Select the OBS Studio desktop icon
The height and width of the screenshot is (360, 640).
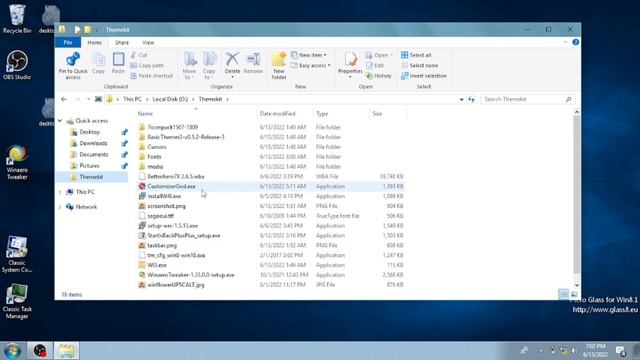tap(17, 65)
